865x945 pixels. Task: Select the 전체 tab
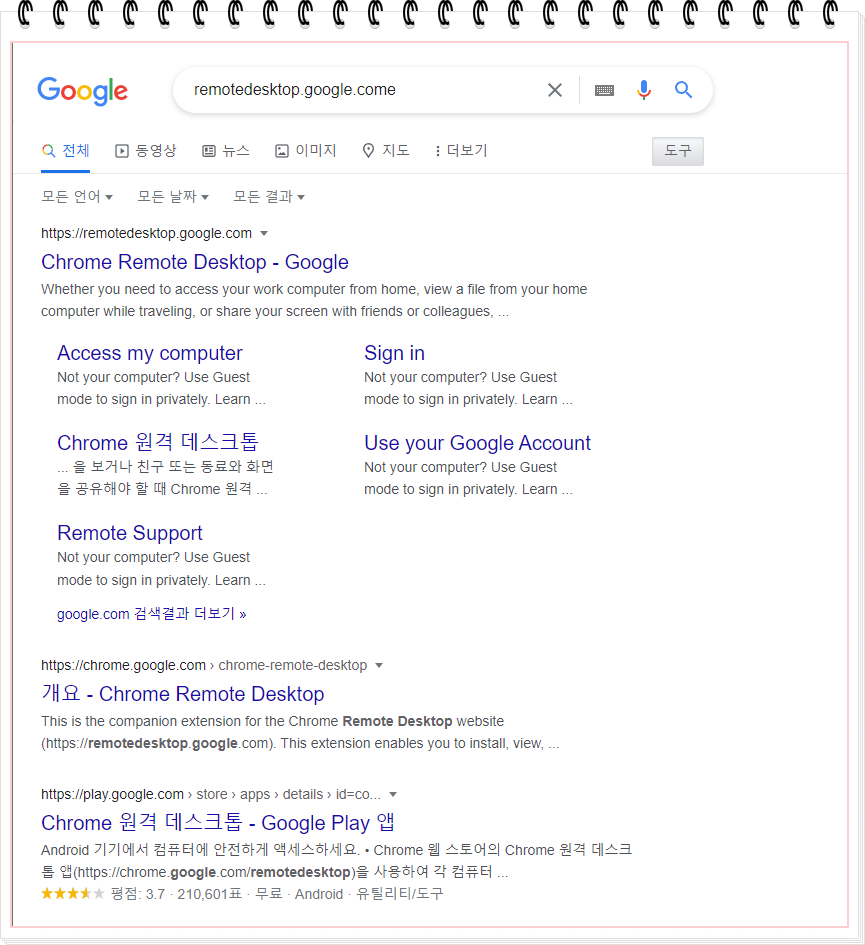[66, 151]
